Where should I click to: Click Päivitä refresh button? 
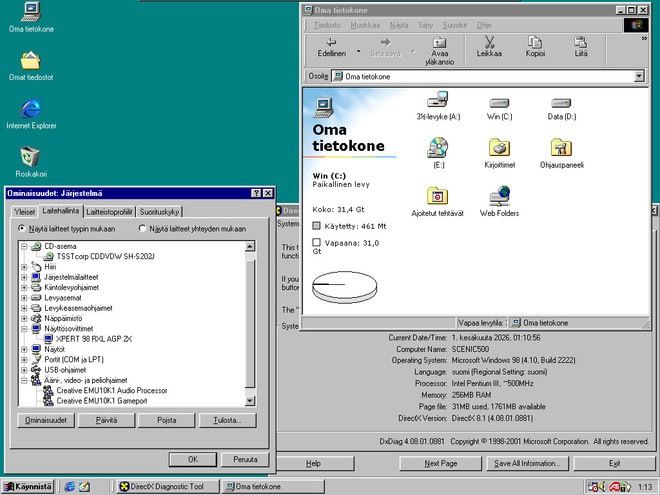tap(106, 420)
